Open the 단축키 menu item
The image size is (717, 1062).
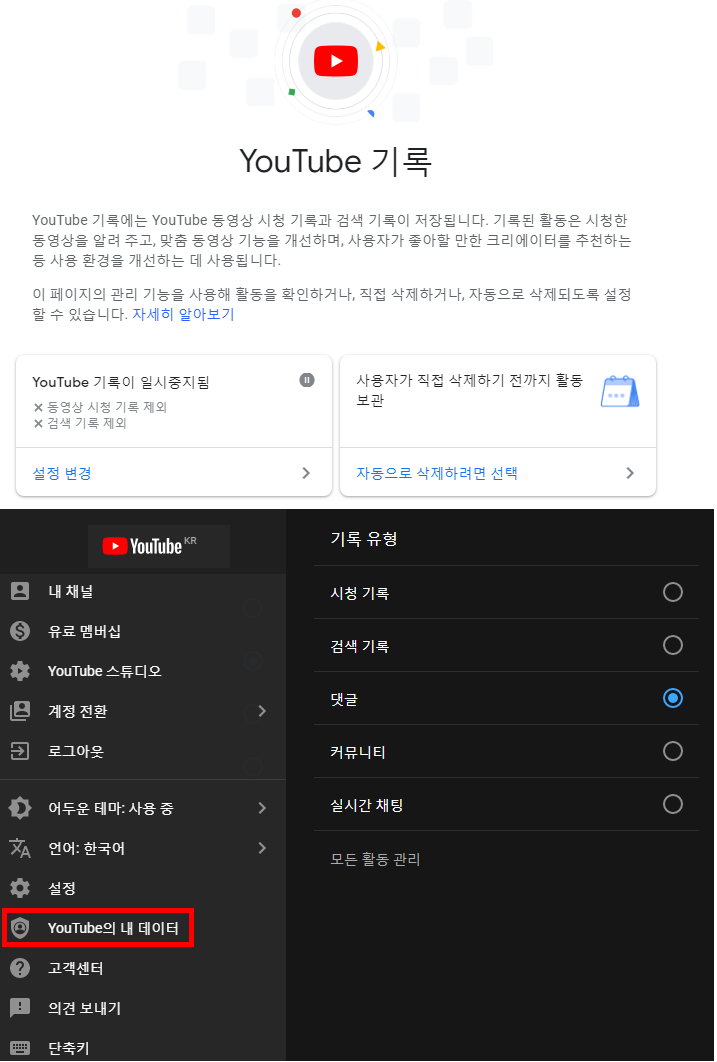tap(143, 1048)
